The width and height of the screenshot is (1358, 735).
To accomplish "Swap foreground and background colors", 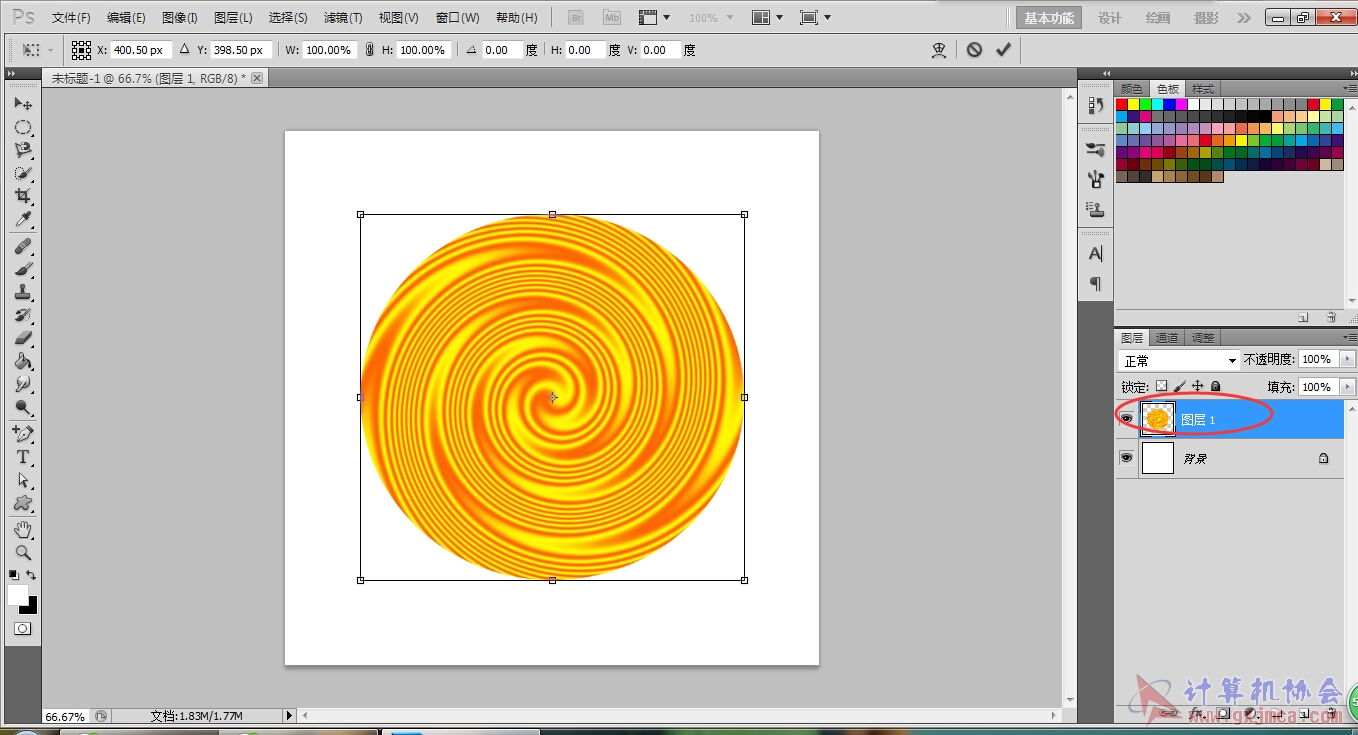I will click(31, 575).
